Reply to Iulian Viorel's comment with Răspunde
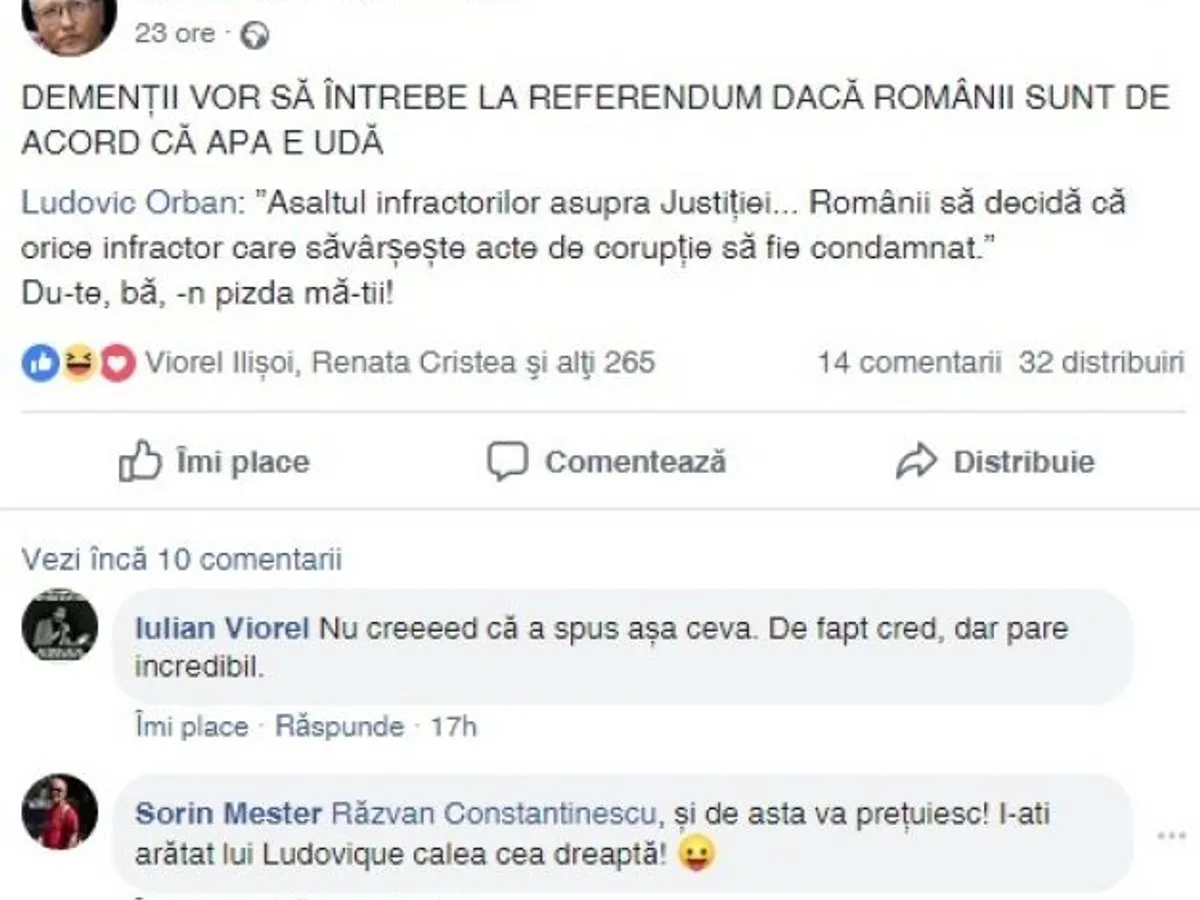 coord(339,726)
